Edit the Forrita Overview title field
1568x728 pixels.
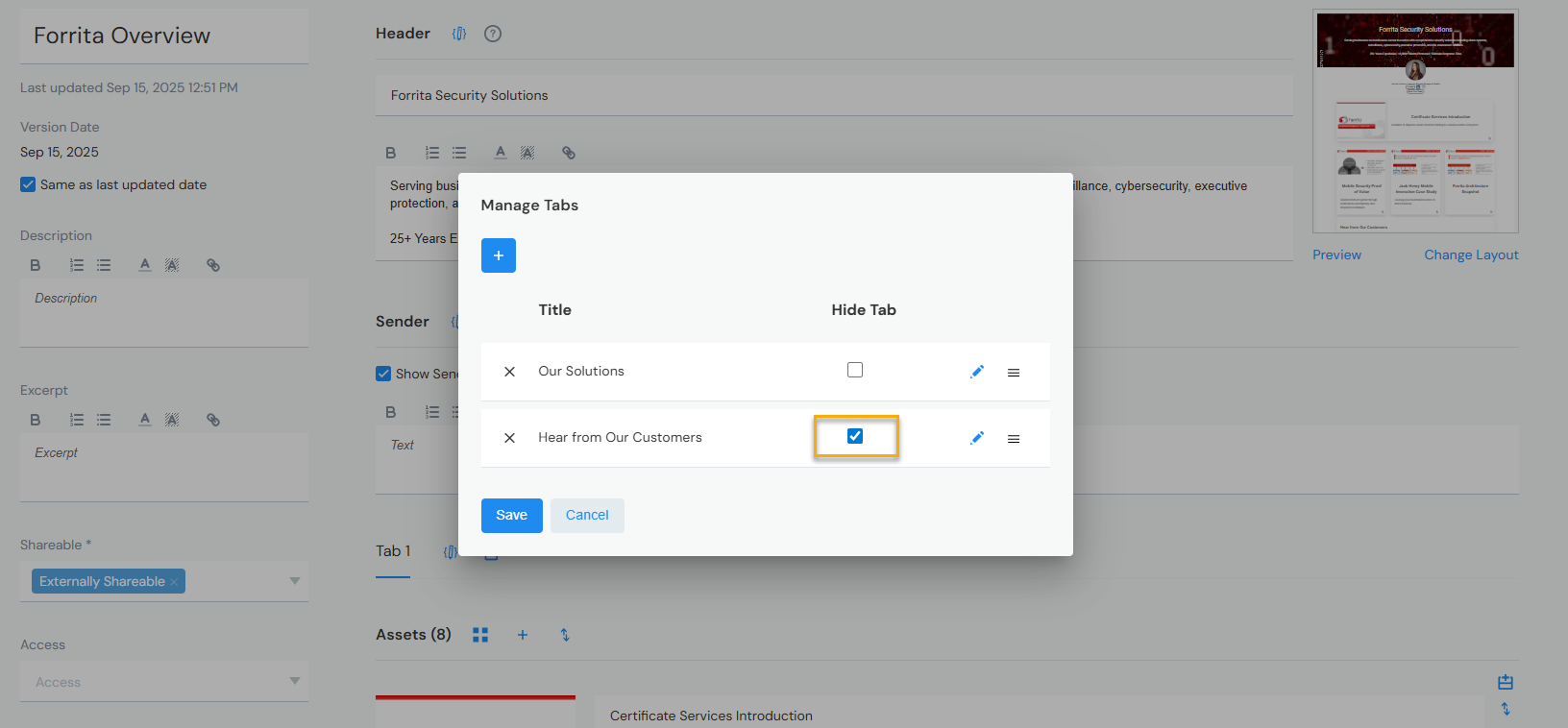click(x=164, y=36)
